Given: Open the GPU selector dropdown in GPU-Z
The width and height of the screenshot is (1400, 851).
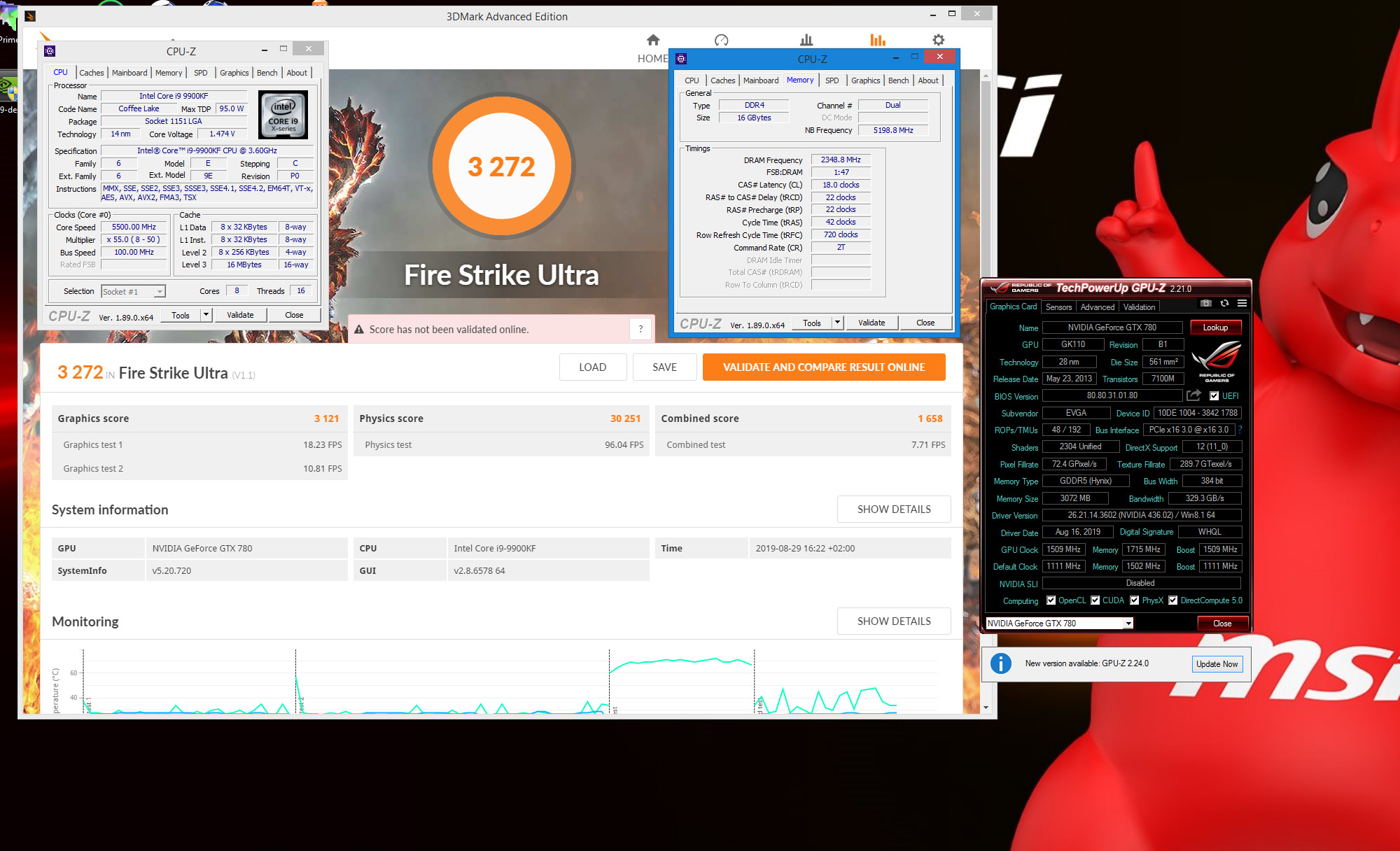Looking at the screenshot, I should [x=1128, y=624].
